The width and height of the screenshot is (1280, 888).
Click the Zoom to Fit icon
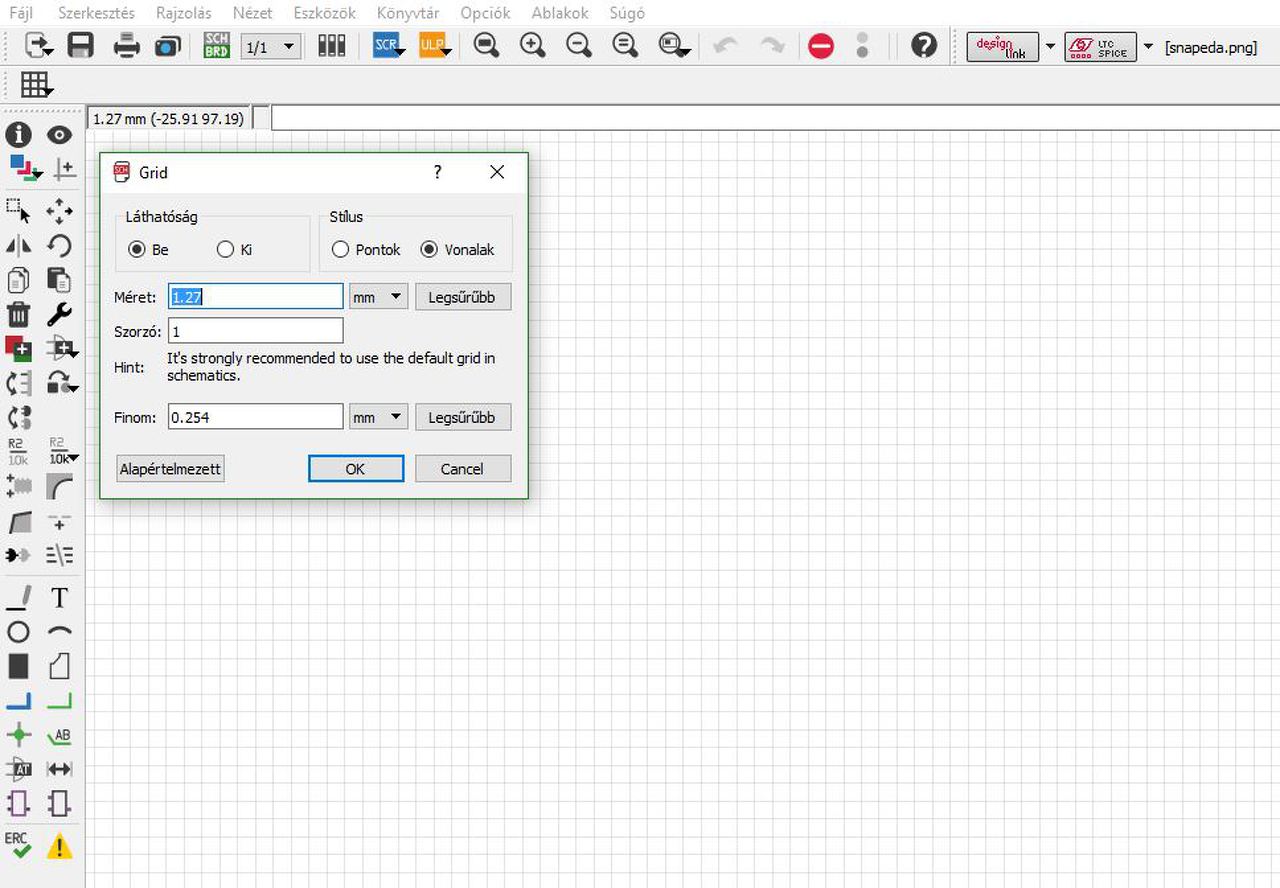[x=487, y=46]
